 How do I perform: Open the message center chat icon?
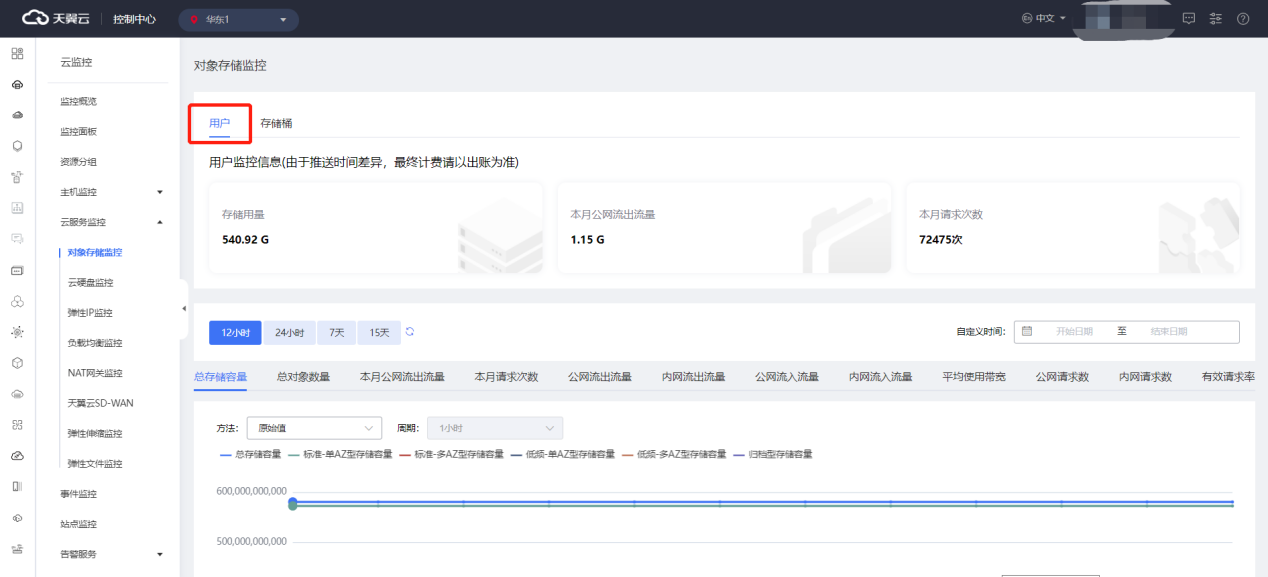point(1189,18)
